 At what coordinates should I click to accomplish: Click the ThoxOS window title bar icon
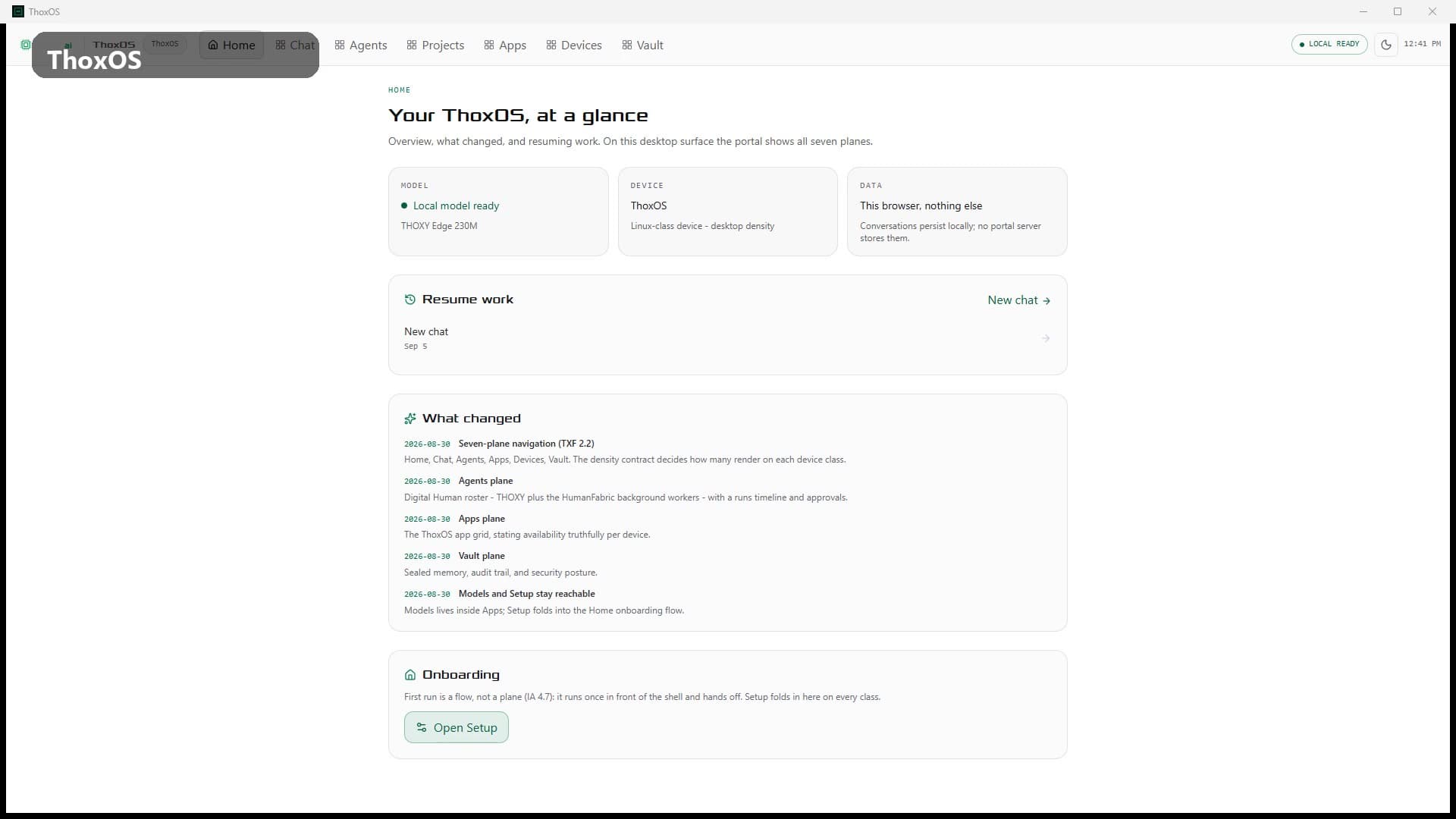pyautogui.click(x=18, y=11)
